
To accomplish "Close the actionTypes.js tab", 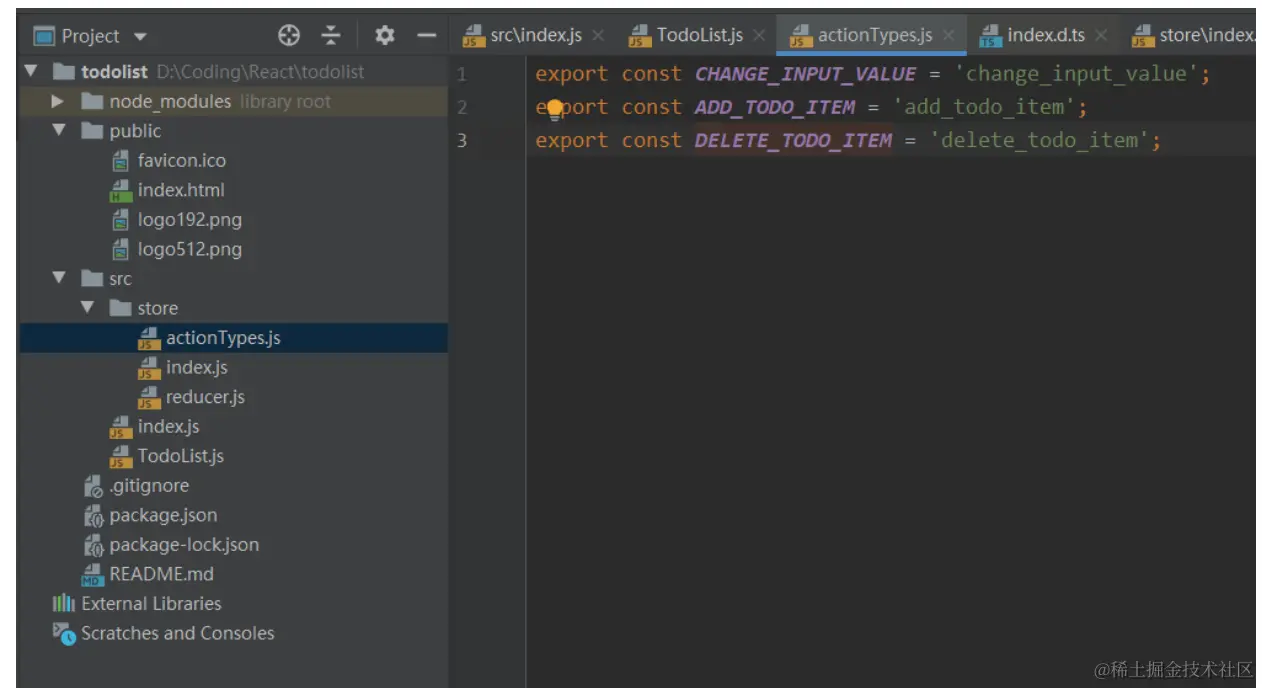I will click(x=948, y=36).
